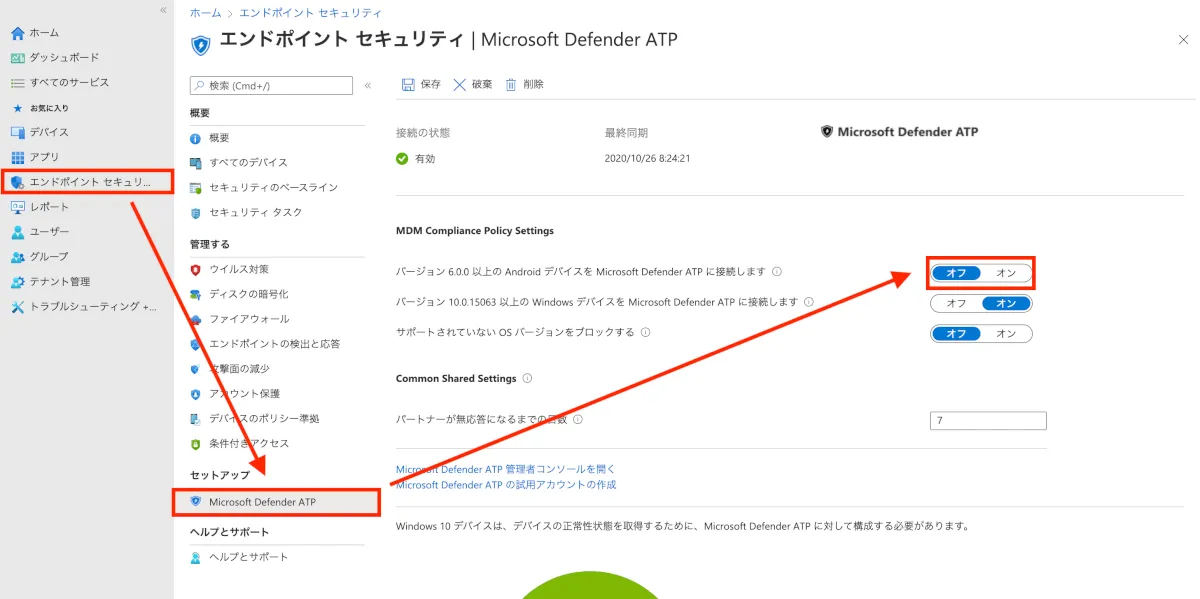
Task: Click the Home house icon in sidebar
Action: (x=17, y=33)
